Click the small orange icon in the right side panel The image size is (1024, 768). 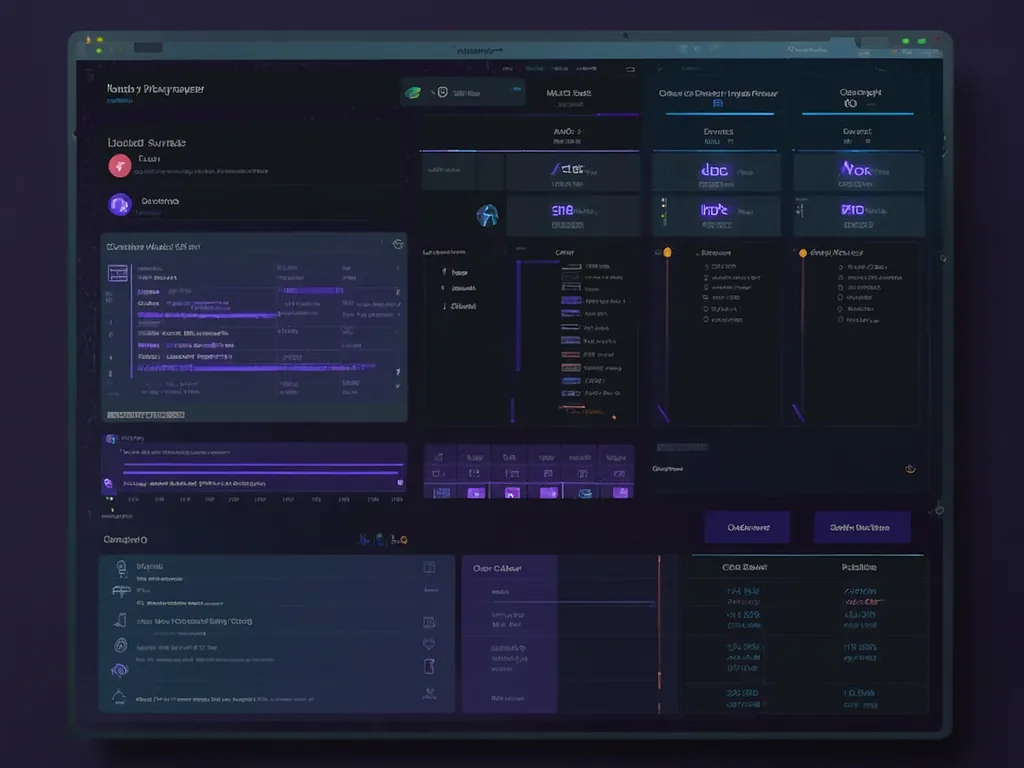coord(910,469)
